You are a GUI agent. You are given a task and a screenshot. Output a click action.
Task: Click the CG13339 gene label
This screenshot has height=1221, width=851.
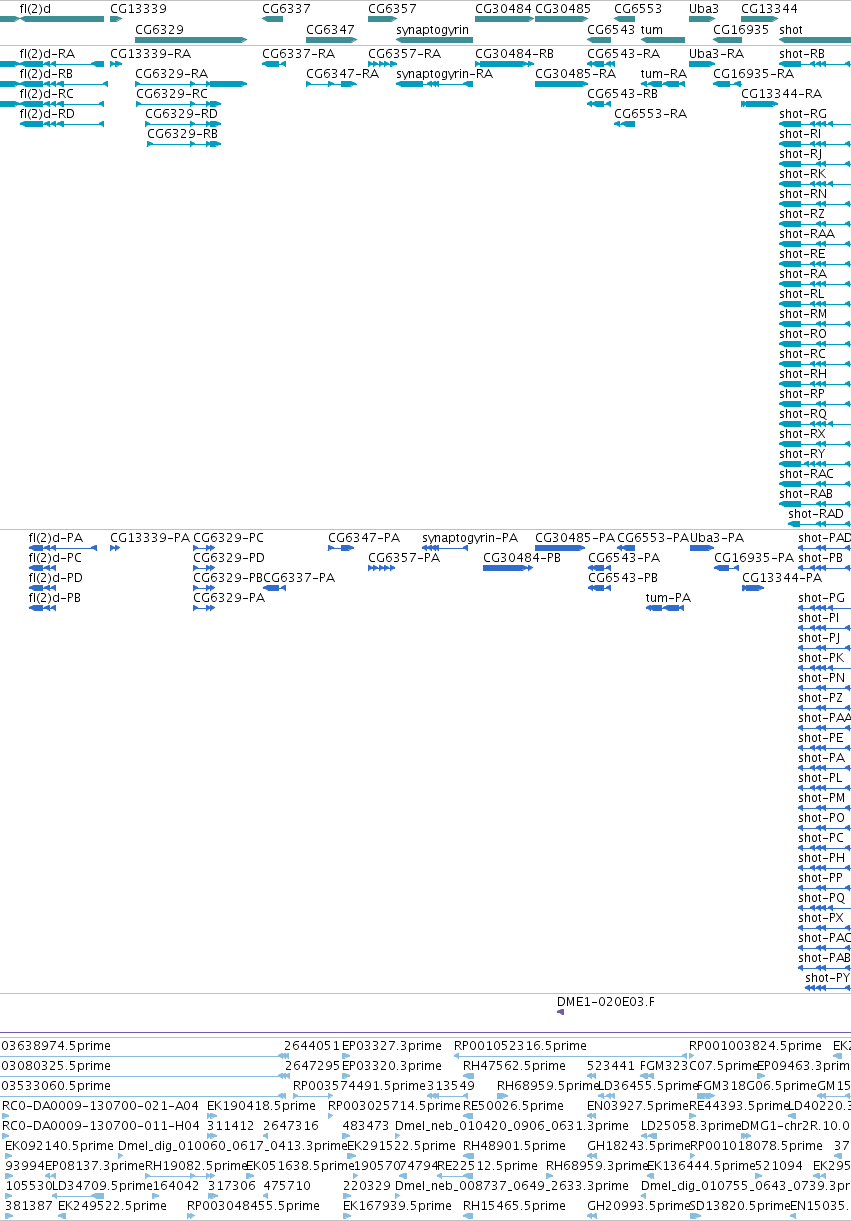tap(138, 8)
